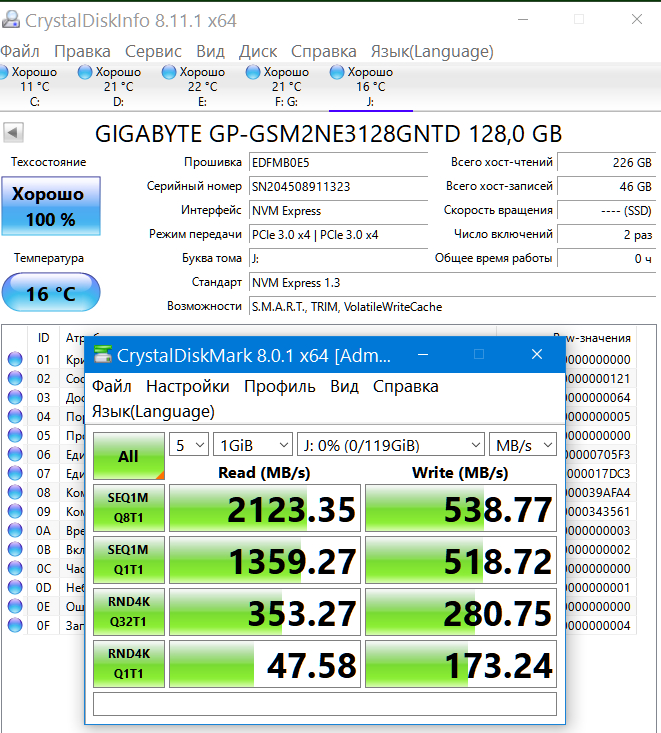Select disk C: status orb at 11 °C
Image resolution: width=661 pixels, height=733 pixels.
(3, 72)
